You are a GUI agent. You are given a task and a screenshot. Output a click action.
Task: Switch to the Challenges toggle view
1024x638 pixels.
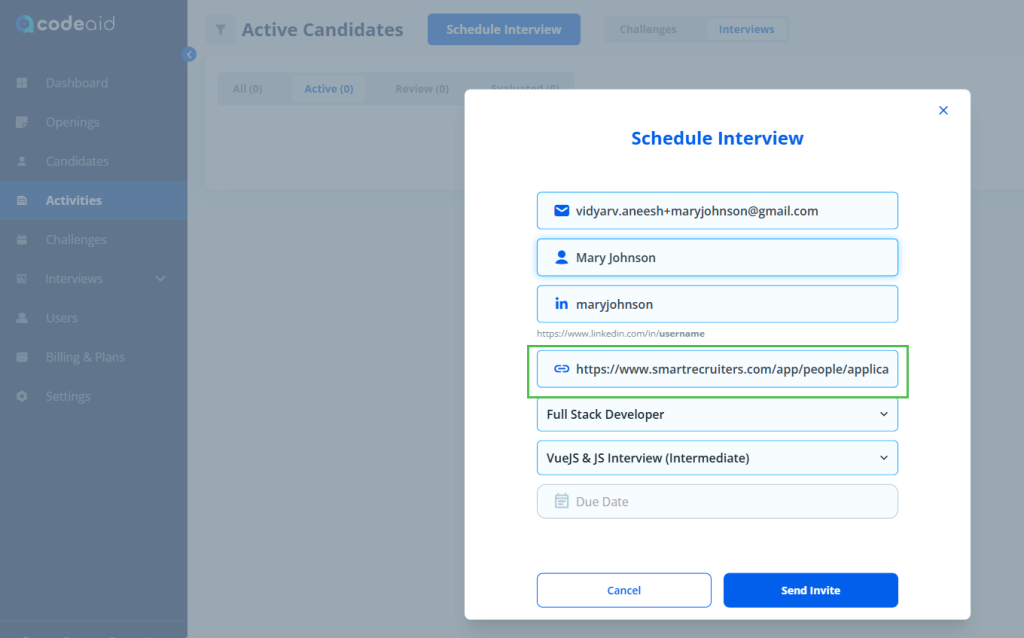coord(648,30)
